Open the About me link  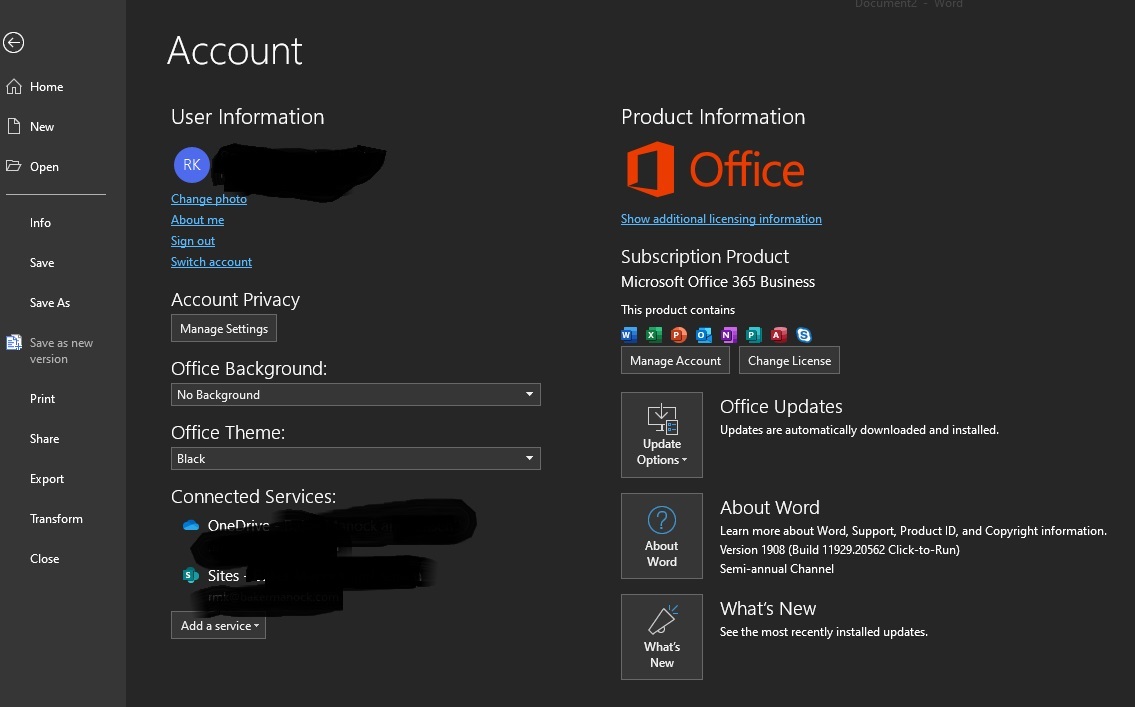pos(197,220)
